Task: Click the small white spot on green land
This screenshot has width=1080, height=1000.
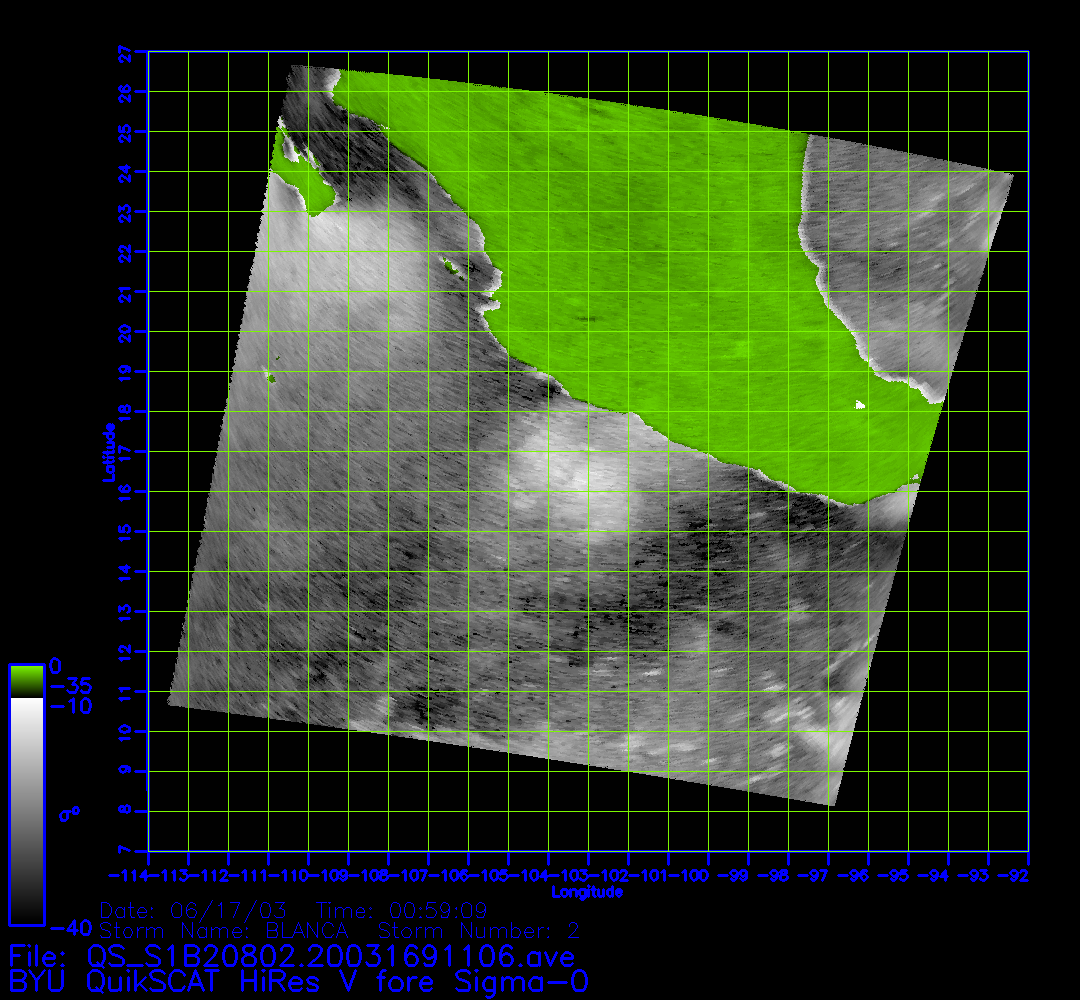Action: click(860, 405)
